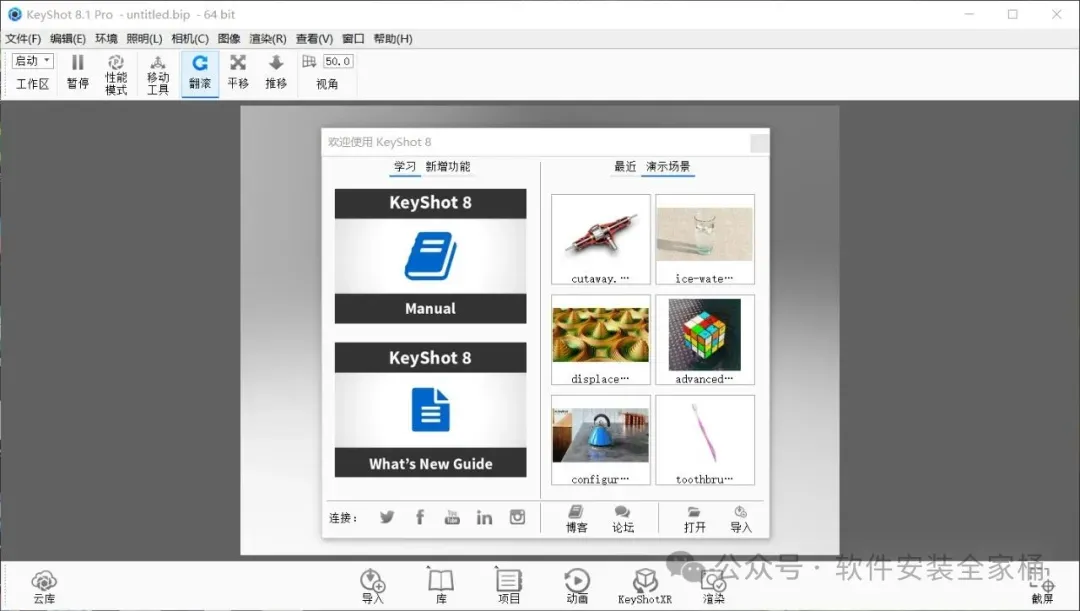Open the ice-water demo scene thumbnail
The height and width of the screenshot is (611, 1080).
pos(705,239)
